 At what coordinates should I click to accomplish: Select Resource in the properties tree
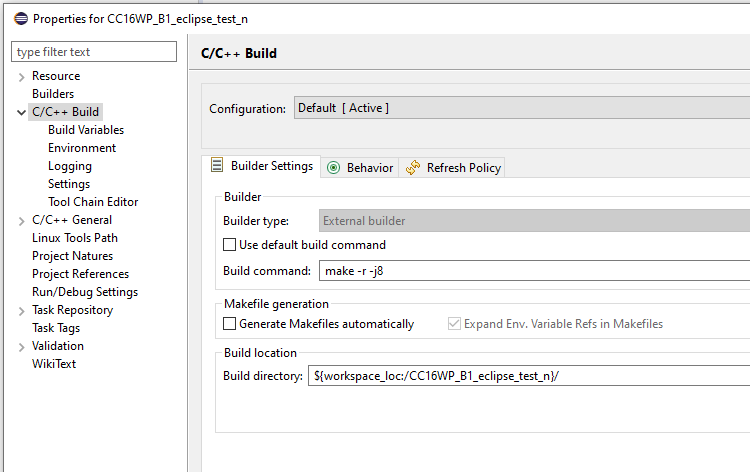coord(56,76)
